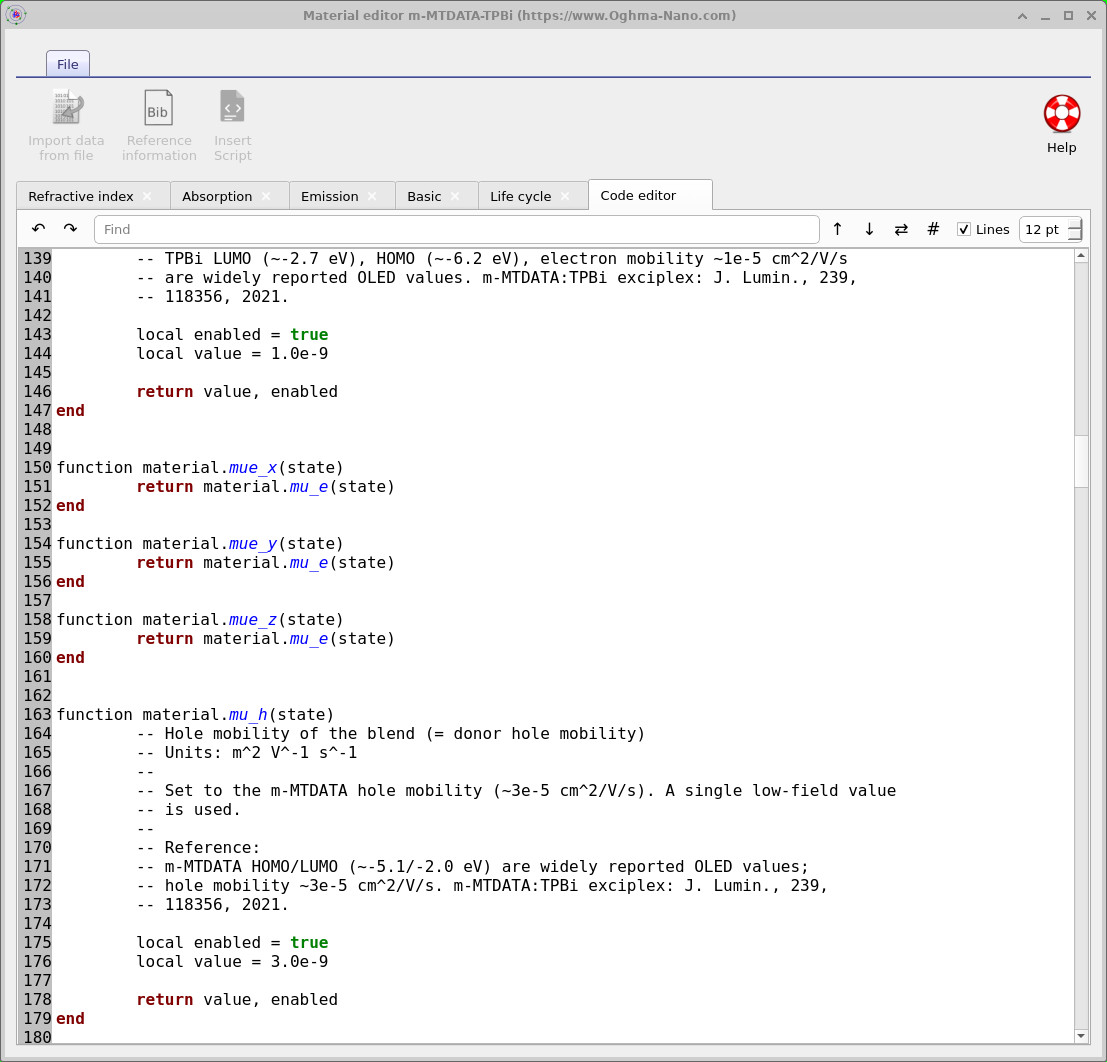The height and width of the screenshot is (1062, 1107).
Task: Click line 139 TPBi LUMO comment
Action: click(x=491, y=258)
